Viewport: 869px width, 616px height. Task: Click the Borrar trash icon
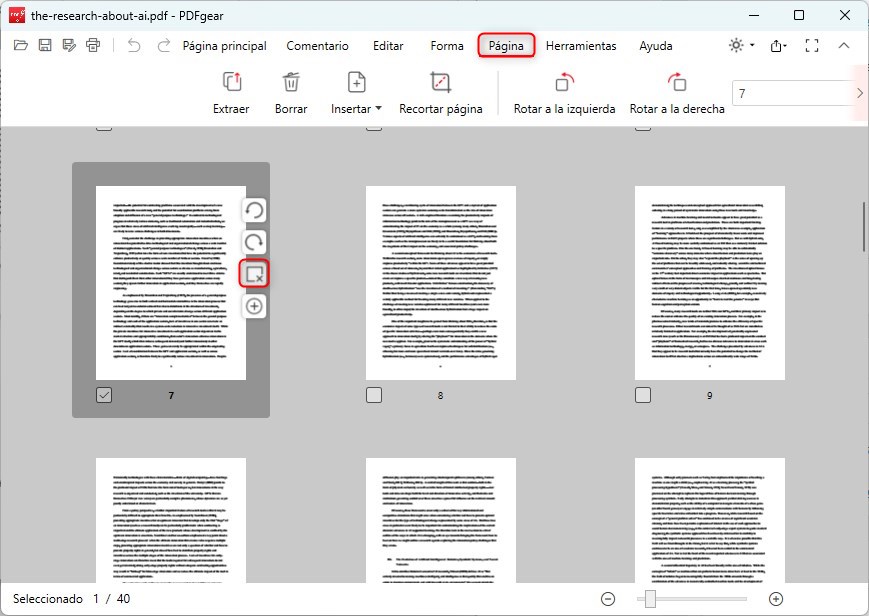coord(290,84)
